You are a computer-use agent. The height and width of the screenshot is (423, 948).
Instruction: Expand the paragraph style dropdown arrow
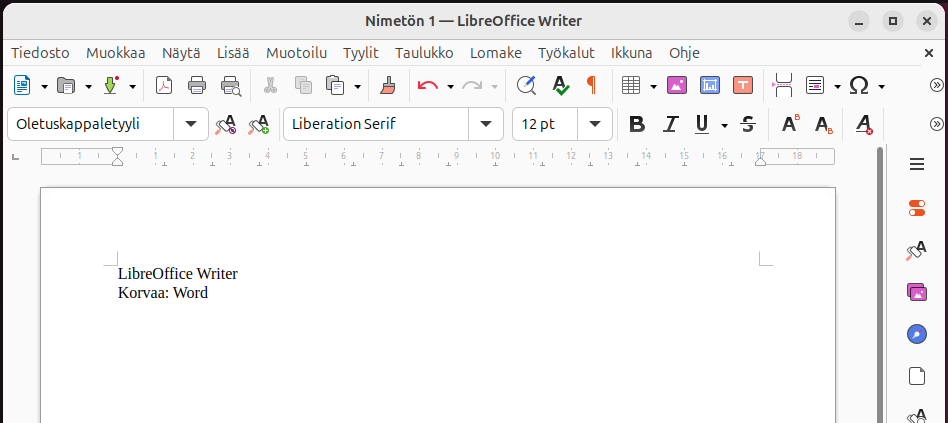tap(191, 124)
